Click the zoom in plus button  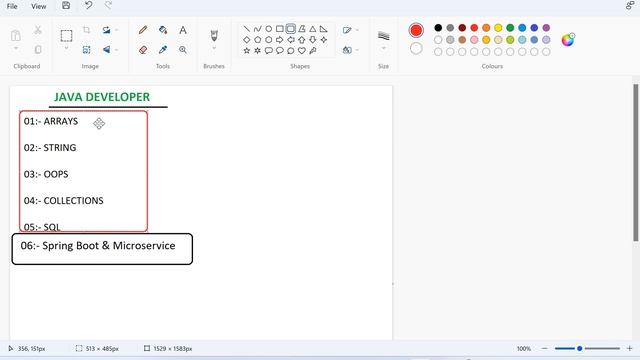629,349
